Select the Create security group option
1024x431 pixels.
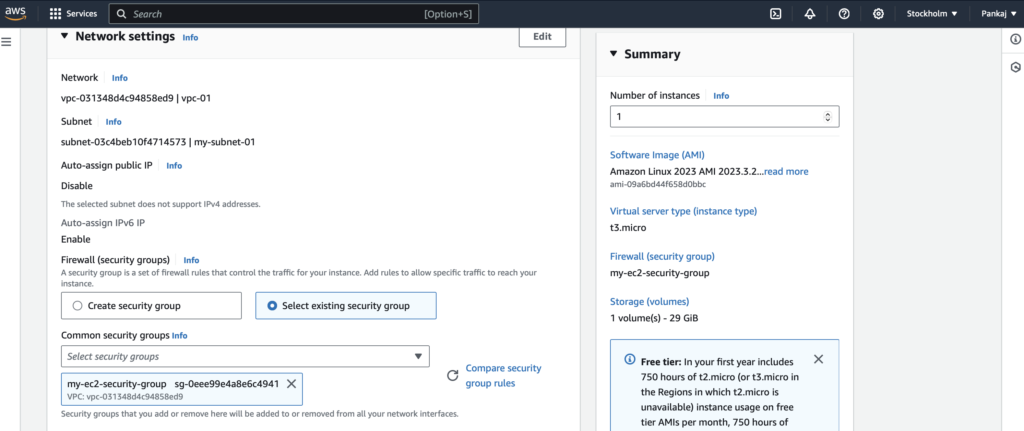pyautogui.click(x=151, y=306)
